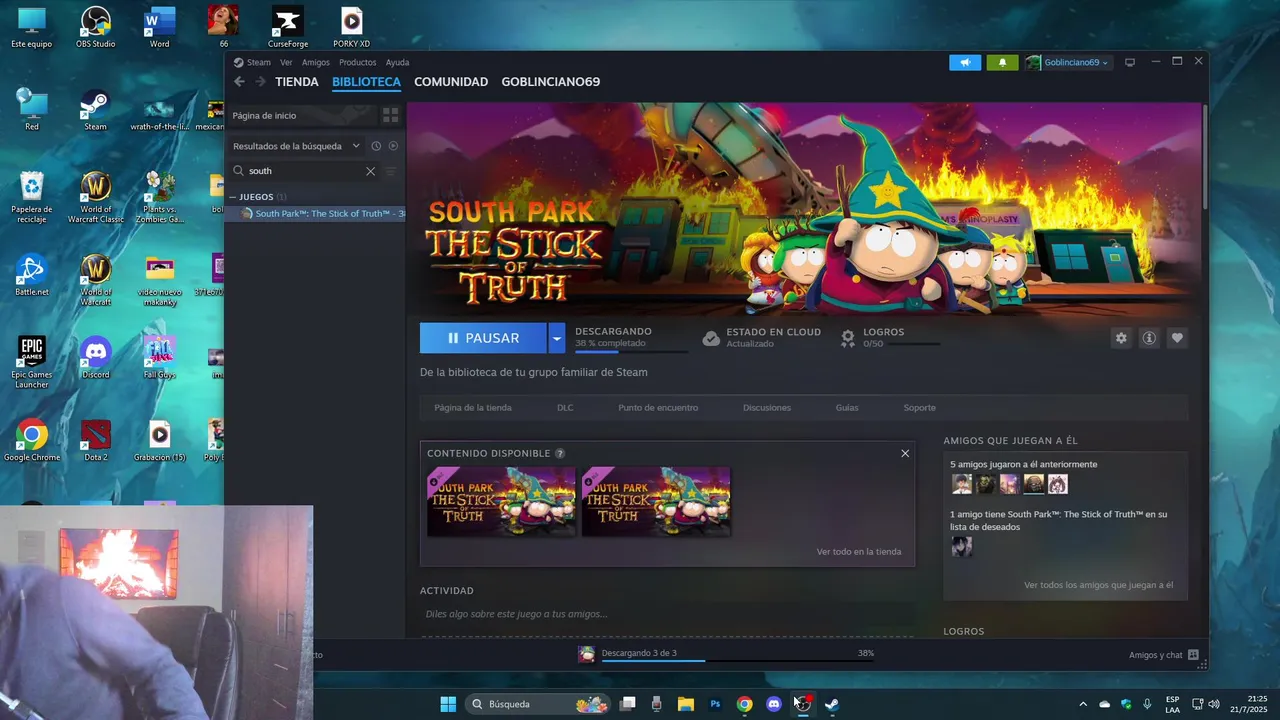The width and height of the screenshot is (1280, 720).
Task: Open Battle.net desktop icon
Action: [x=31, y=275]
